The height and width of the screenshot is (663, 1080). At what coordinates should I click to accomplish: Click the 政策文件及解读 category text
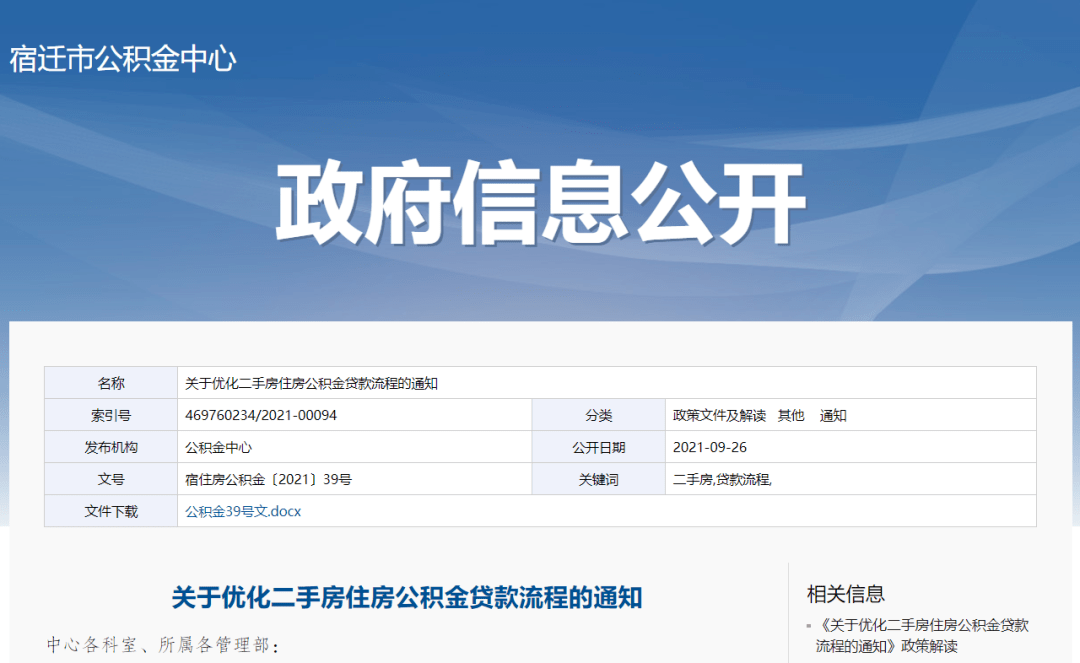(x=719, y=415)
